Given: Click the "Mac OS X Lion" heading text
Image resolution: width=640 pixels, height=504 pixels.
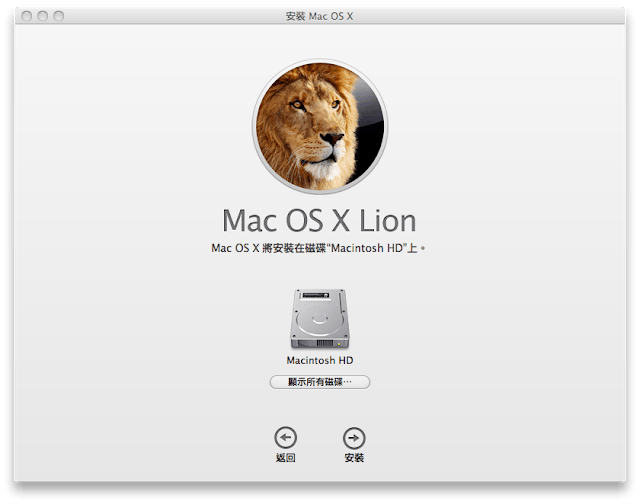Looking at the screenshot, I should [x=319, y=221].
